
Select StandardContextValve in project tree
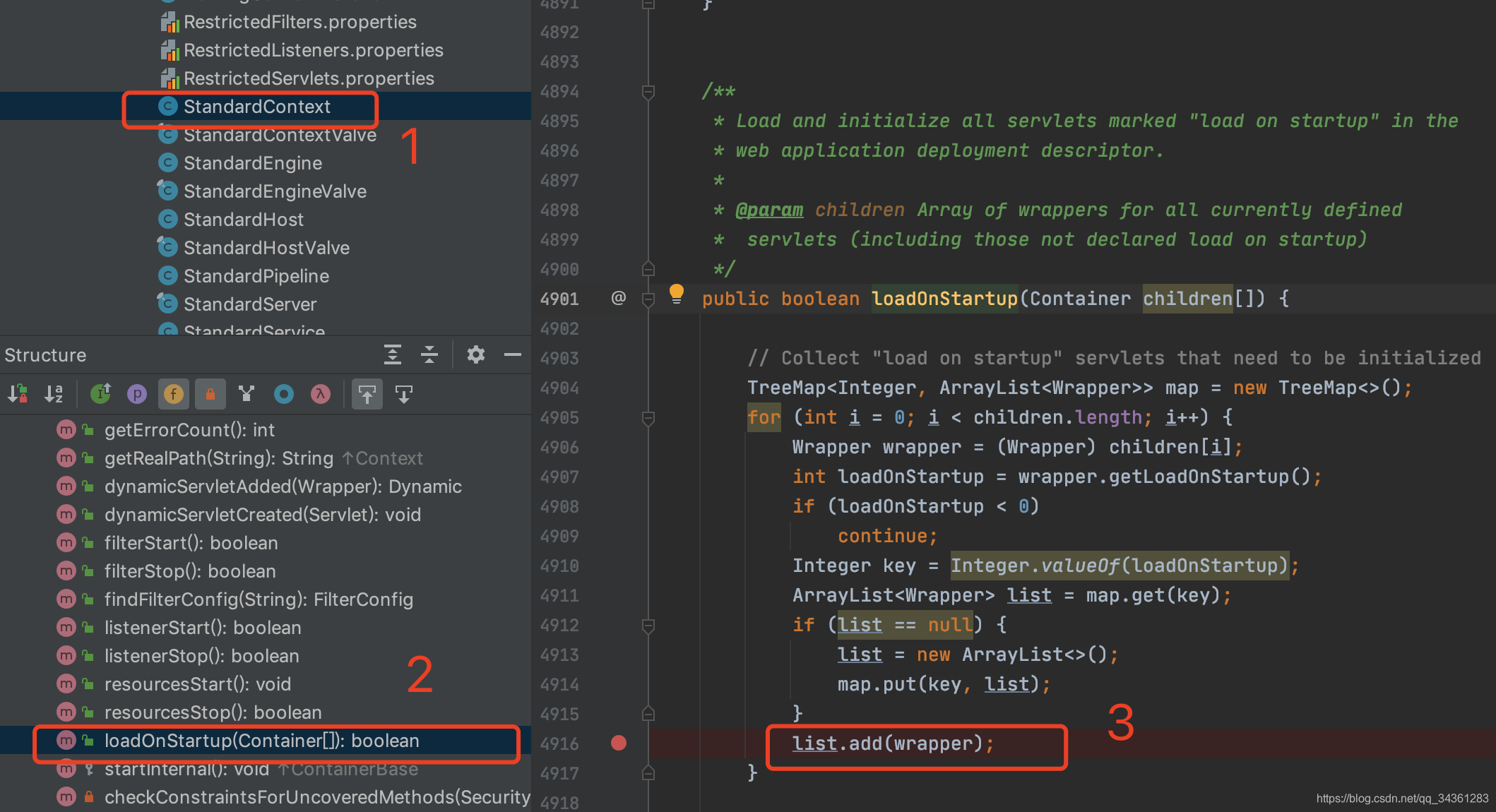point(280,135)
